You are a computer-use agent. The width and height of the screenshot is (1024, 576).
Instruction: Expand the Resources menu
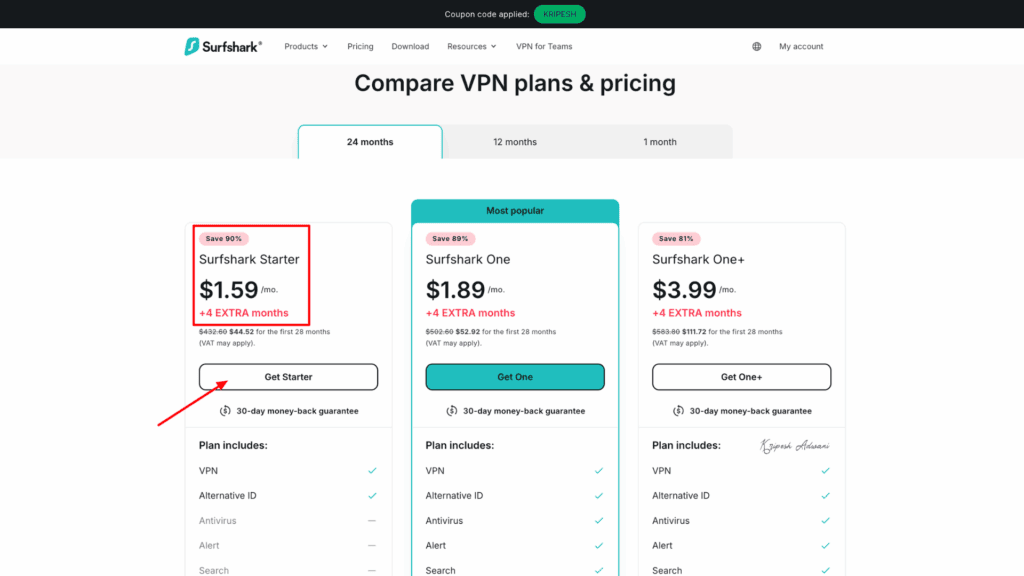tap(468, 46)
